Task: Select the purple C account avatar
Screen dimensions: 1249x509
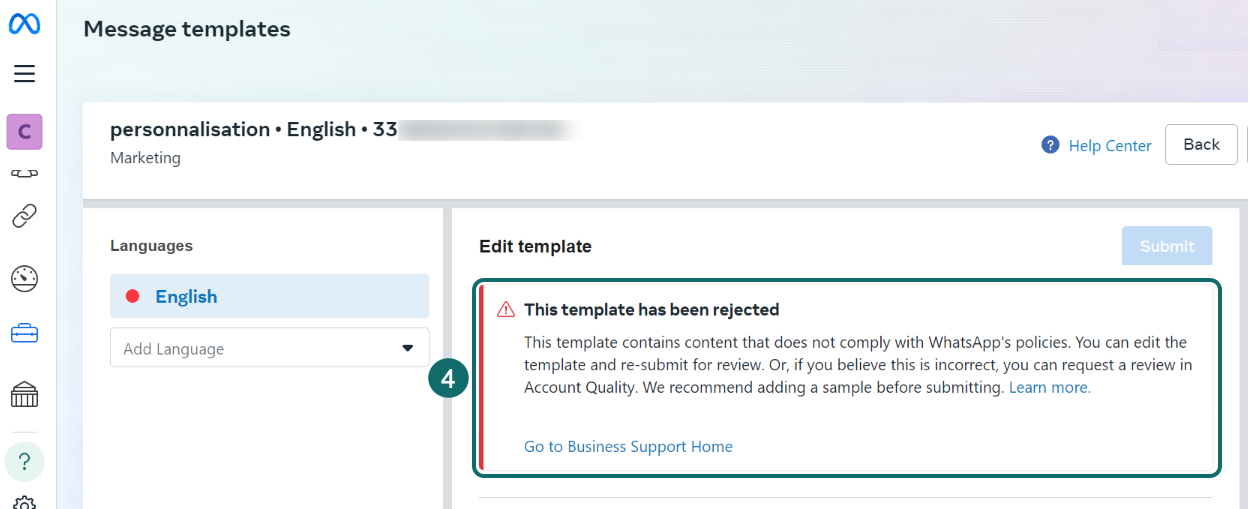Action: pos(25,131)
